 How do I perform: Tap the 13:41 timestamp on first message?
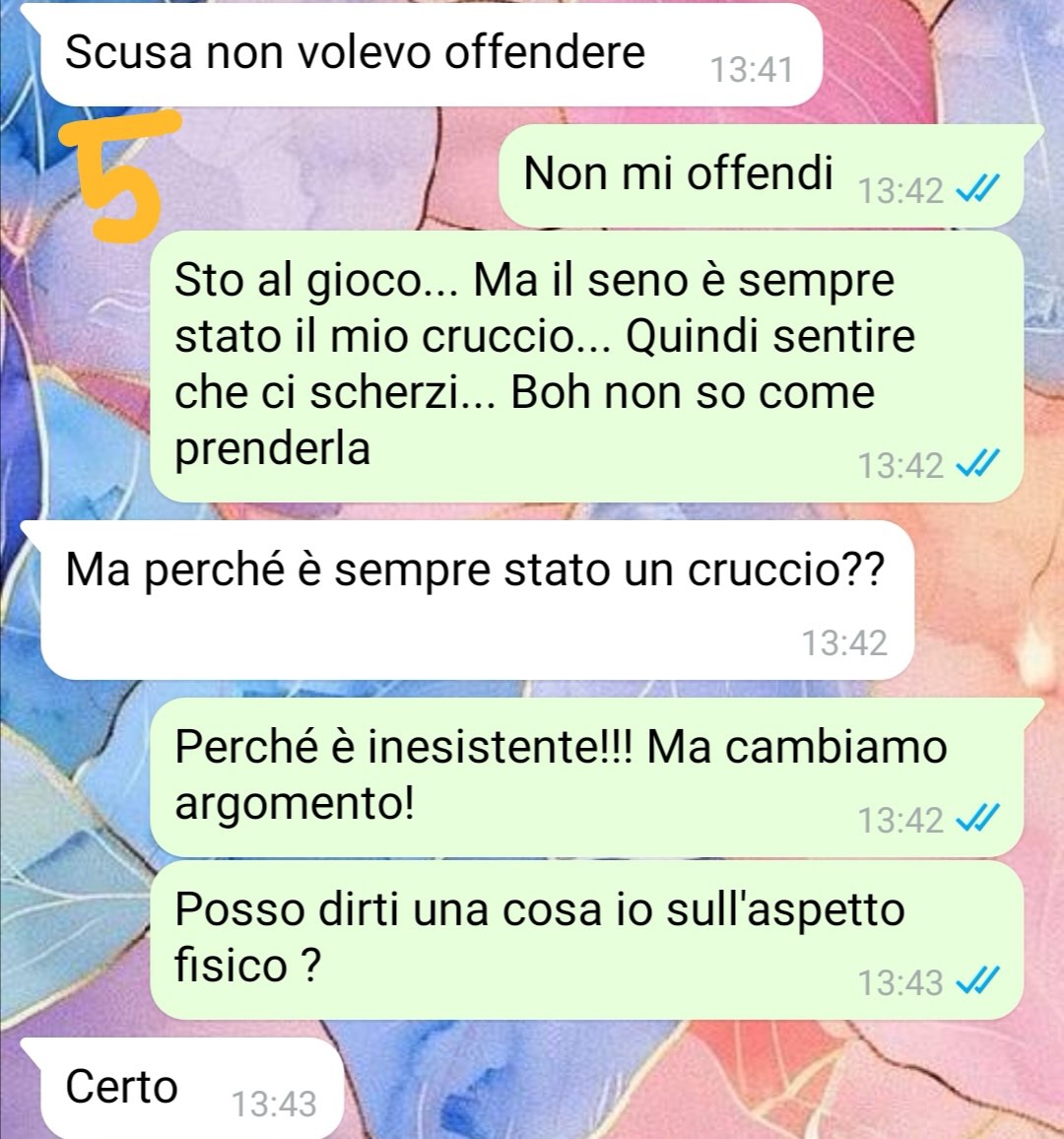coord(751,70)
